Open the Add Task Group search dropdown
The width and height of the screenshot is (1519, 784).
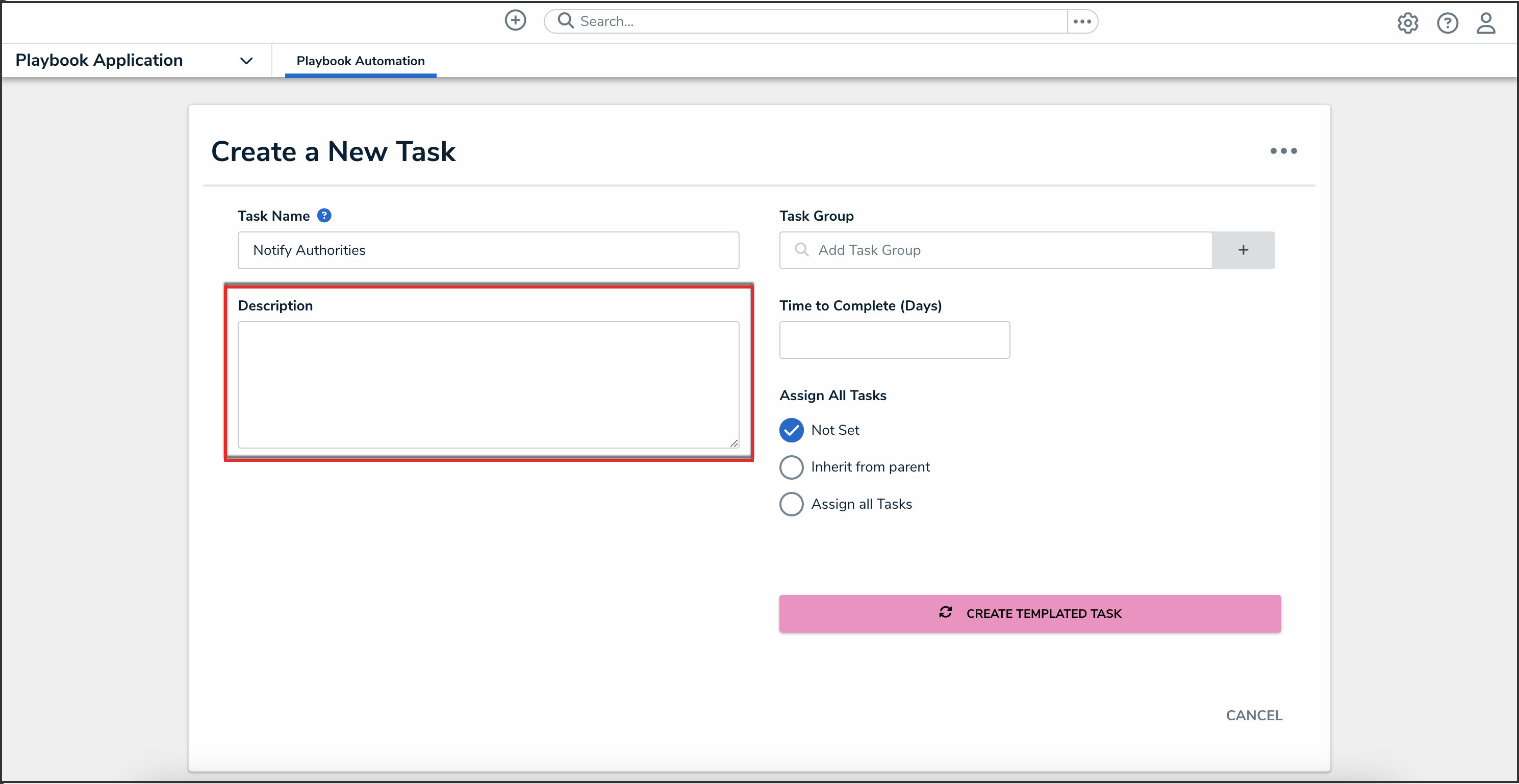coord(995,250)
